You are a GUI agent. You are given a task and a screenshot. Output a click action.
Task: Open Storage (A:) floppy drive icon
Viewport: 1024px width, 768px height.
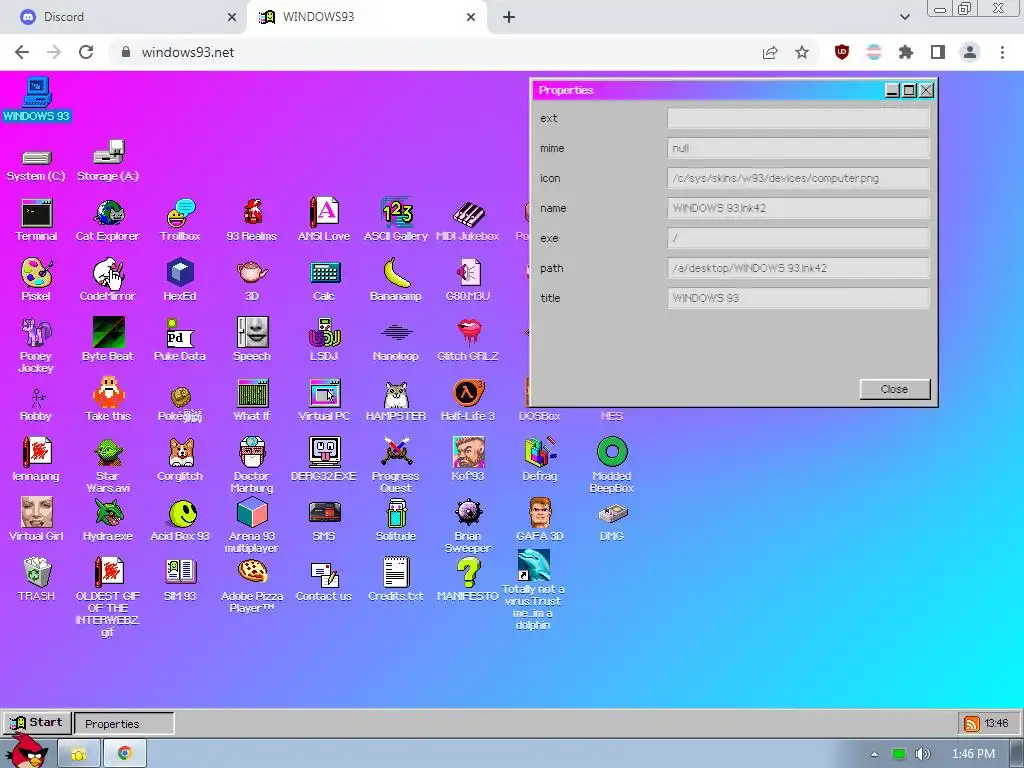click(x=108, y=161)
